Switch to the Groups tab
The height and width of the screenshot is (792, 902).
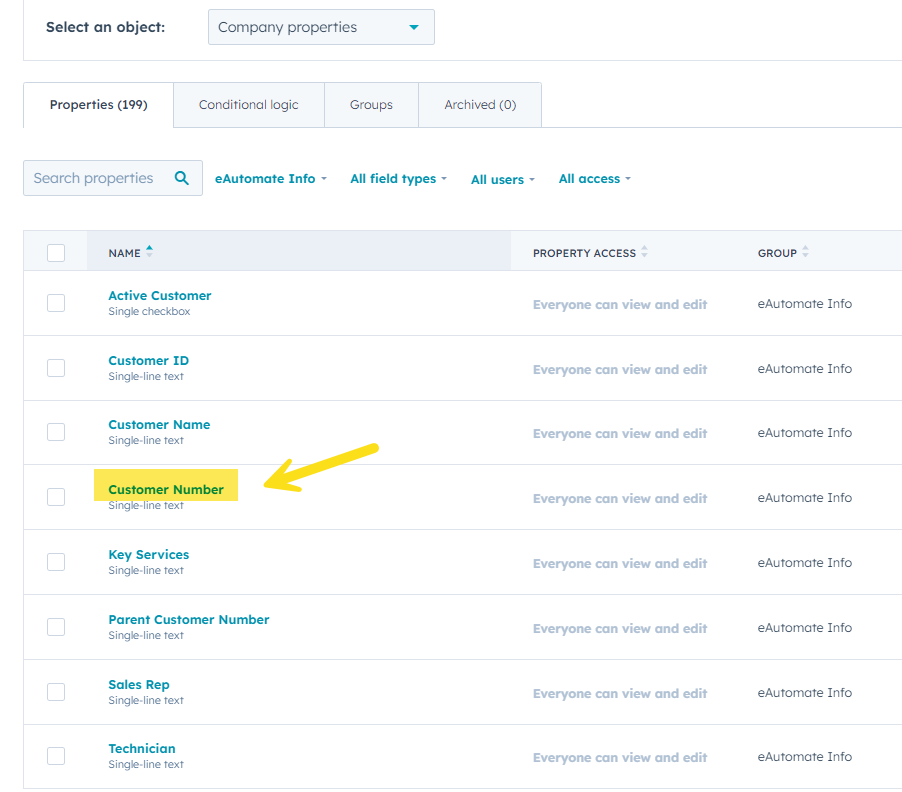[371, 105]
